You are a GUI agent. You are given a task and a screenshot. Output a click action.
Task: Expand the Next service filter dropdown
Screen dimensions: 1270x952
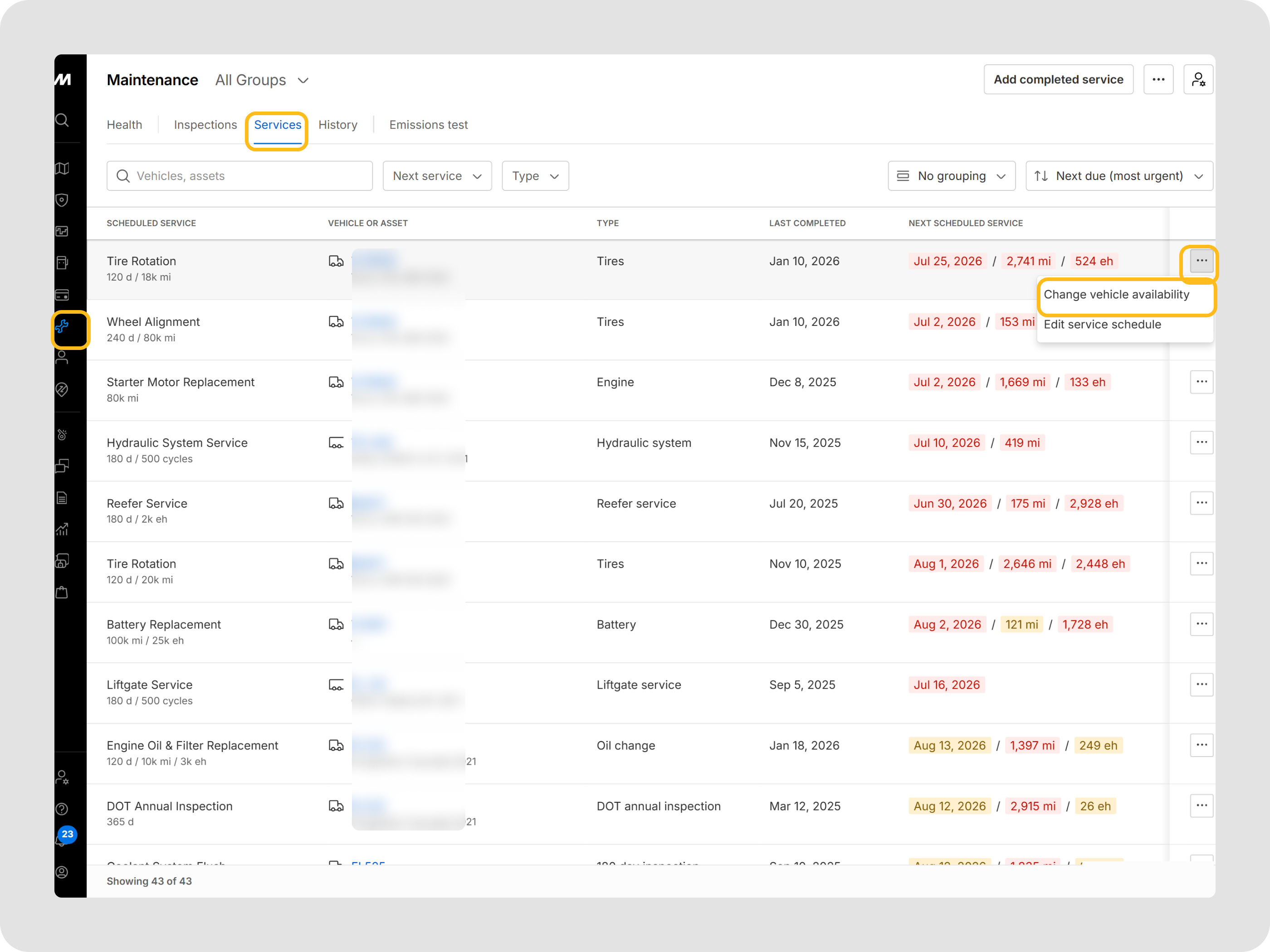pos(437,175)
